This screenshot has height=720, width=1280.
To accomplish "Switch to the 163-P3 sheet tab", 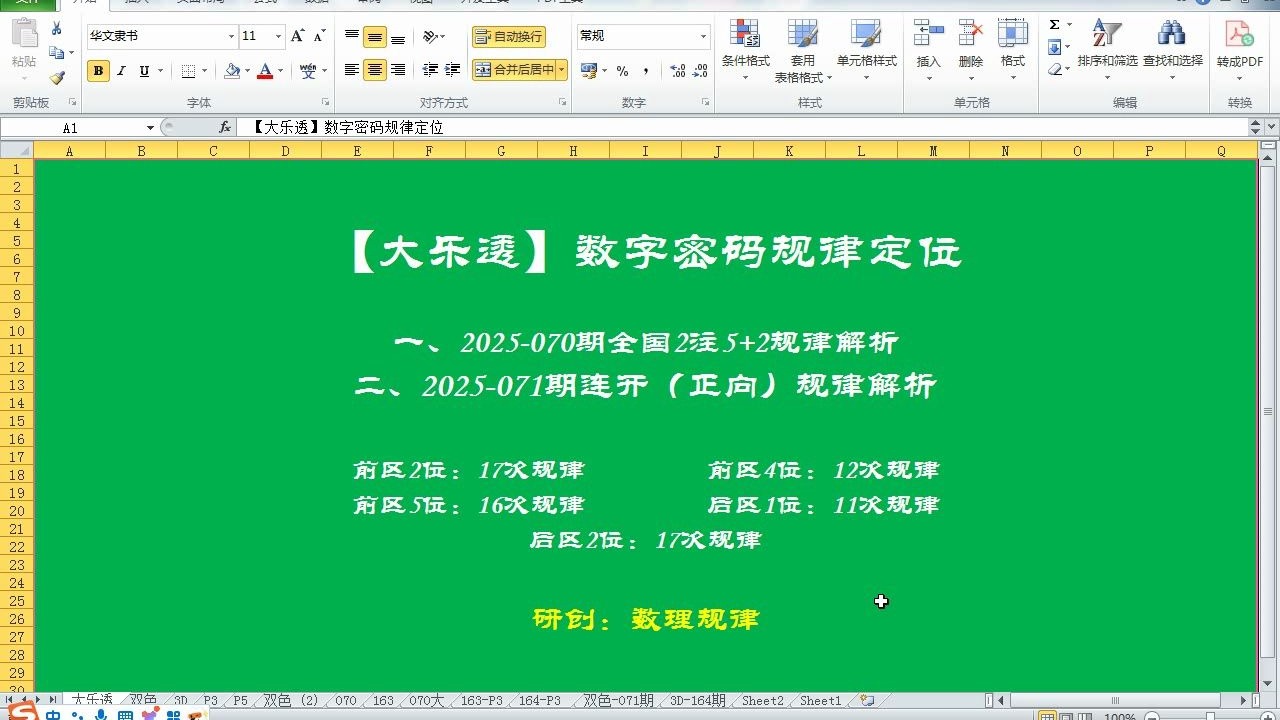I will click(482, 701).
